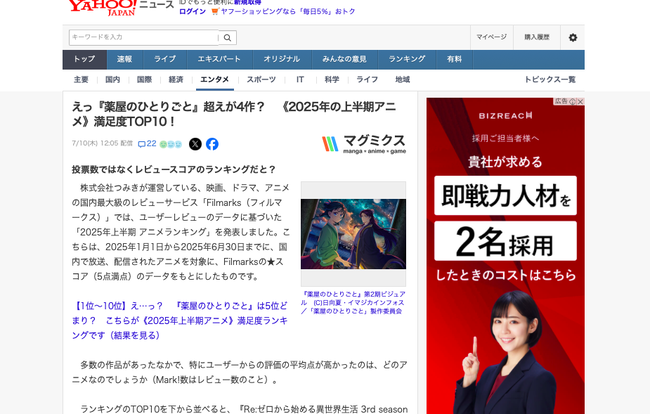Focus the keyword search input field
This screenshot has height=414, width=650.
point(143,37)
